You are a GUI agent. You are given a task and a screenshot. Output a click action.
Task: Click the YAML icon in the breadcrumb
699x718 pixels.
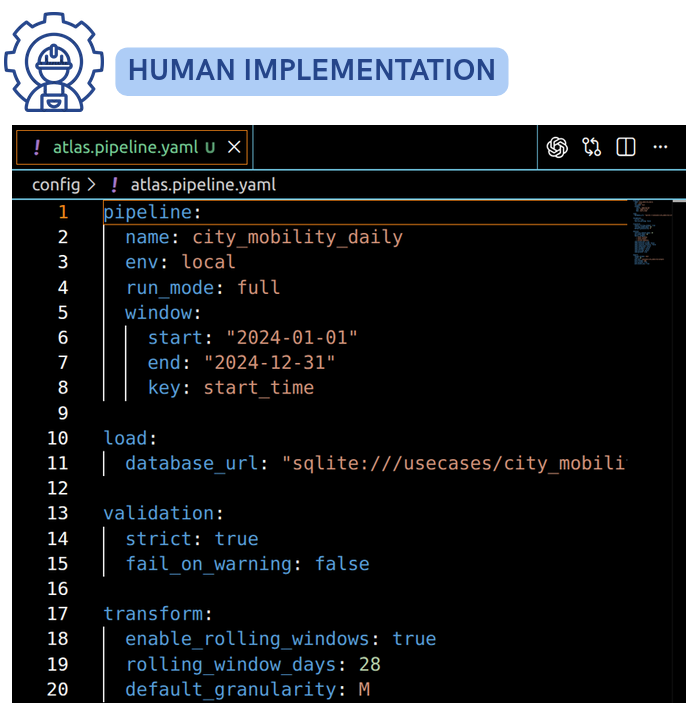coord(114,185)
